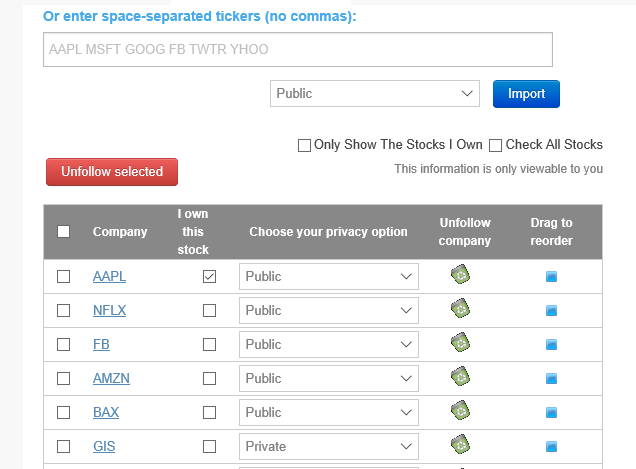This screenshot has height=469, width=636.
Task: Mark AMZN as a stock I own
Action: pos(209,379)
